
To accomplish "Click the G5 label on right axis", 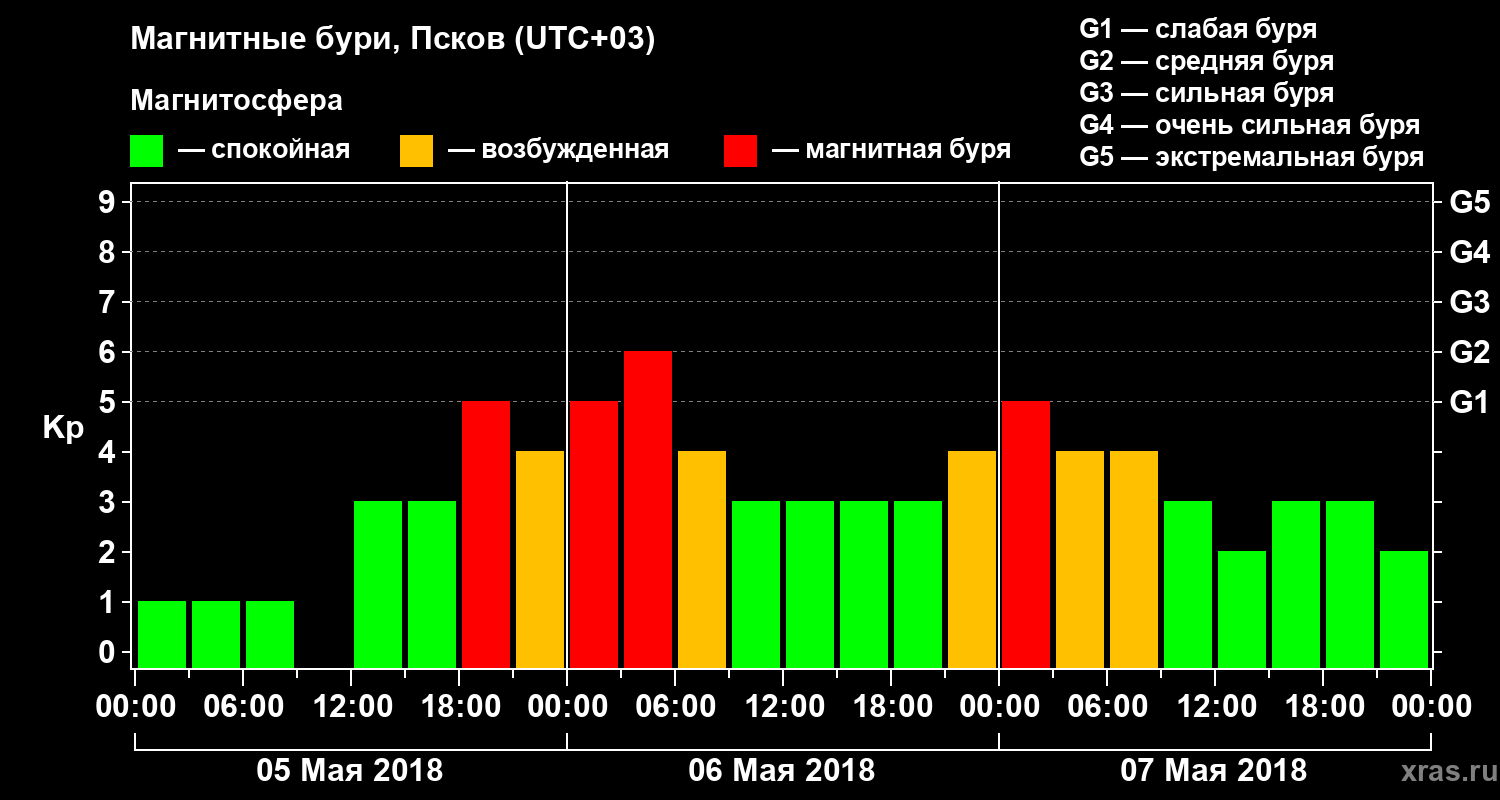I will click(1469, 202).
